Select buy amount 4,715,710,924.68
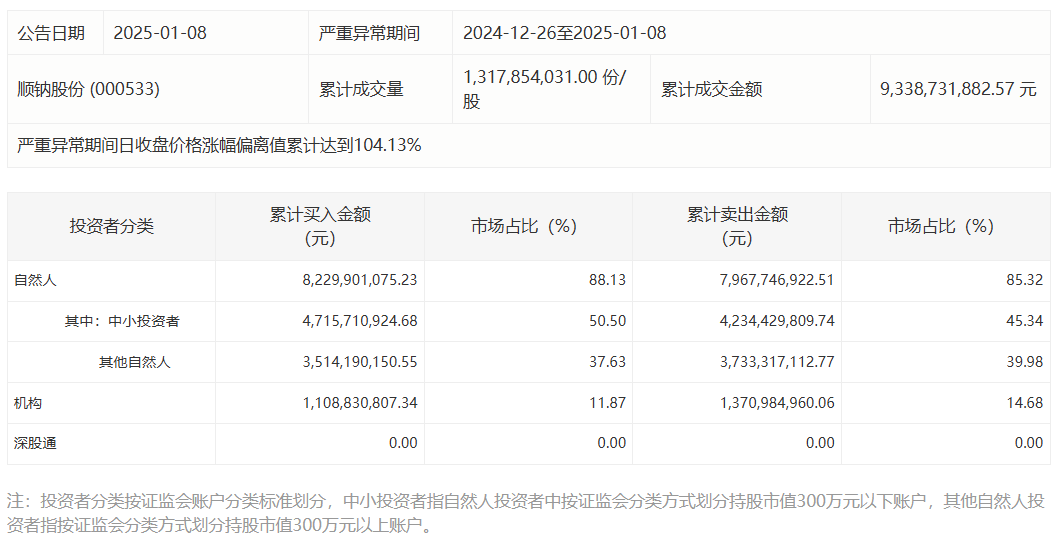1057x543 pixels. click(x=360, y=321)
